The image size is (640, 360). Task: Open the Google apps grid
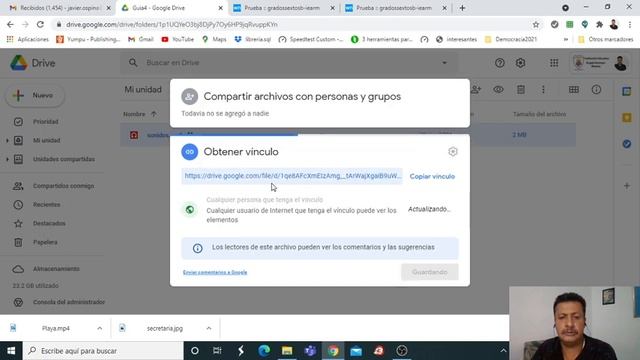554,63
